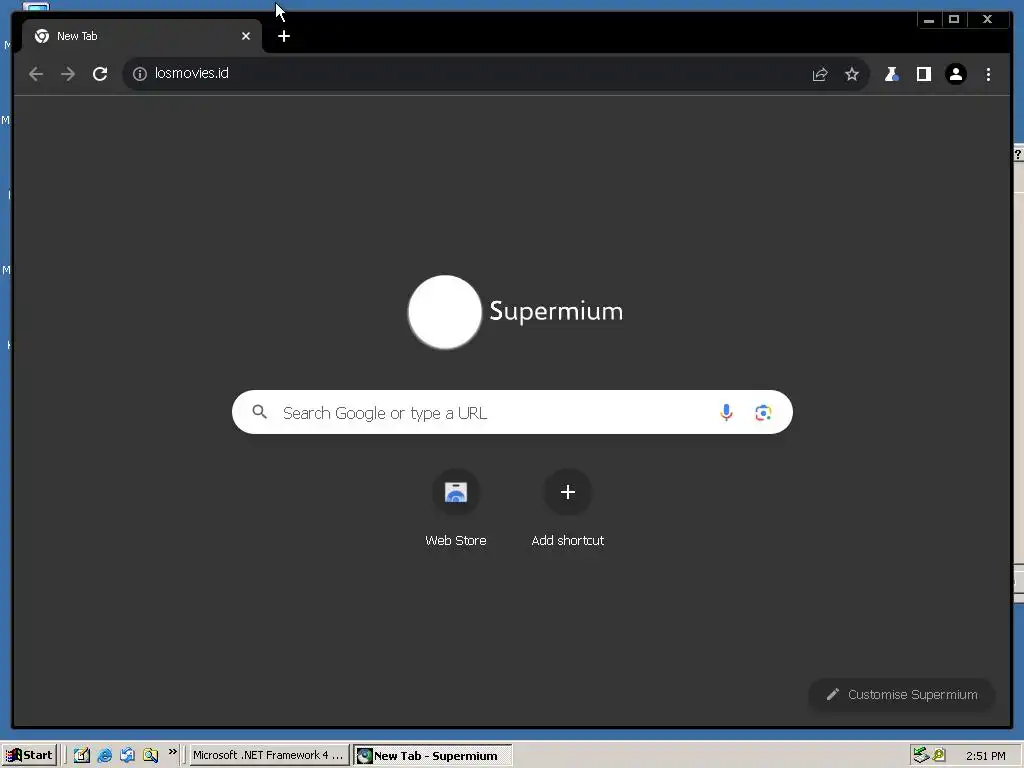Switch to Microsoft .NET Framework 4 taskbar item
This screenshot has width=1024, height=768.
click(268, 755)
